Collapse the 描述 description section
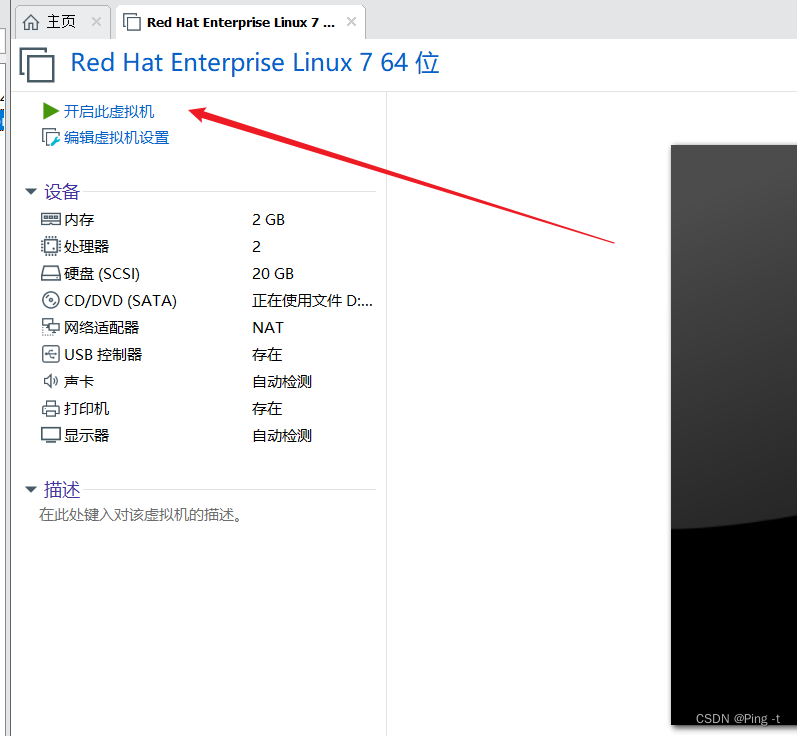The width and height of the screenshot is (797, 736). pyautogui.click(x=31, y=489)
